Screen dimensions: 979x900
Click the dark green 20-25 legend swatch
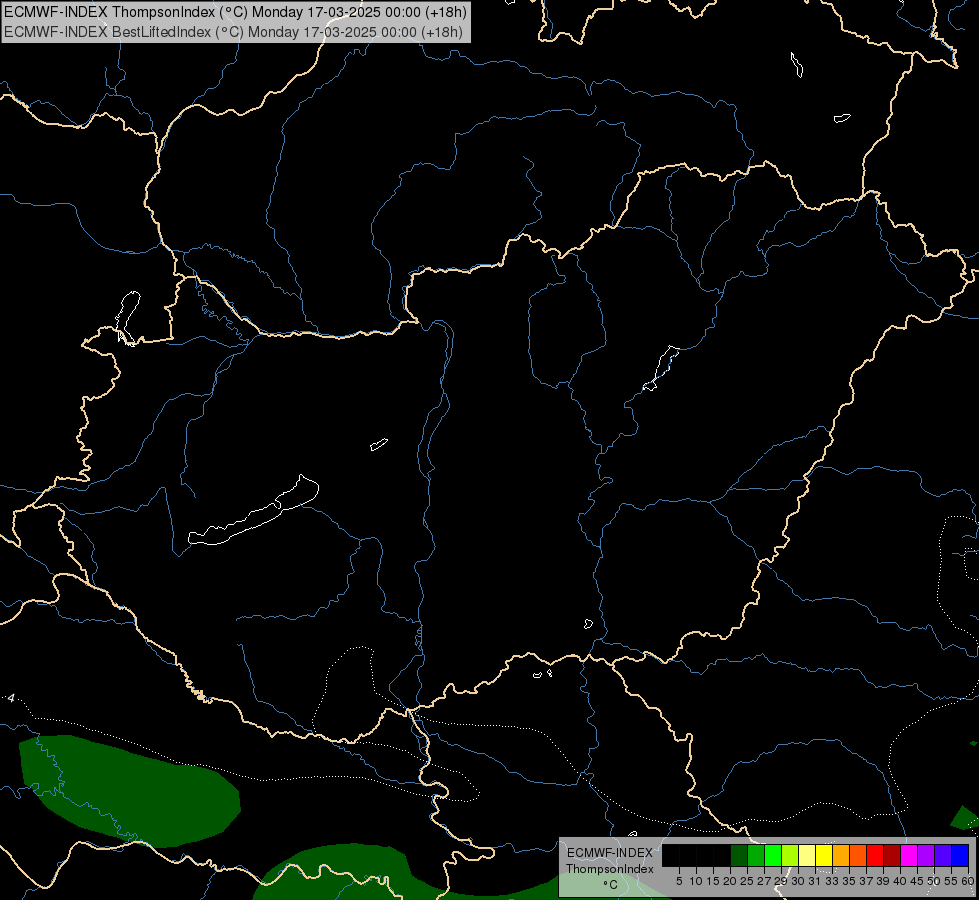point(739,855)
